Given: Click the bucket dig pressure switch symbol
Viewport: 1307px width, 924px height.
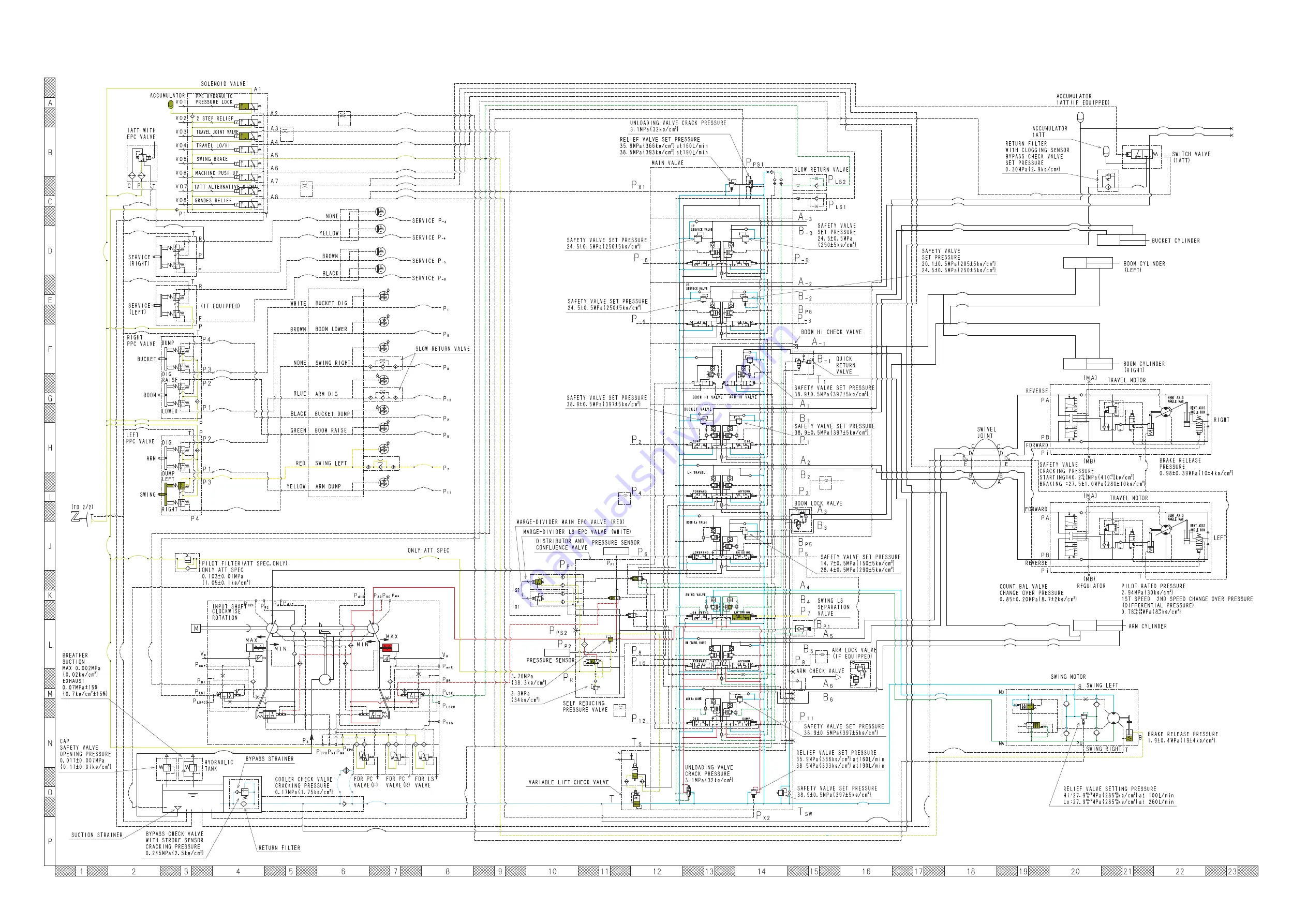Looking at the screenshot, I should (x=384, y=295).
